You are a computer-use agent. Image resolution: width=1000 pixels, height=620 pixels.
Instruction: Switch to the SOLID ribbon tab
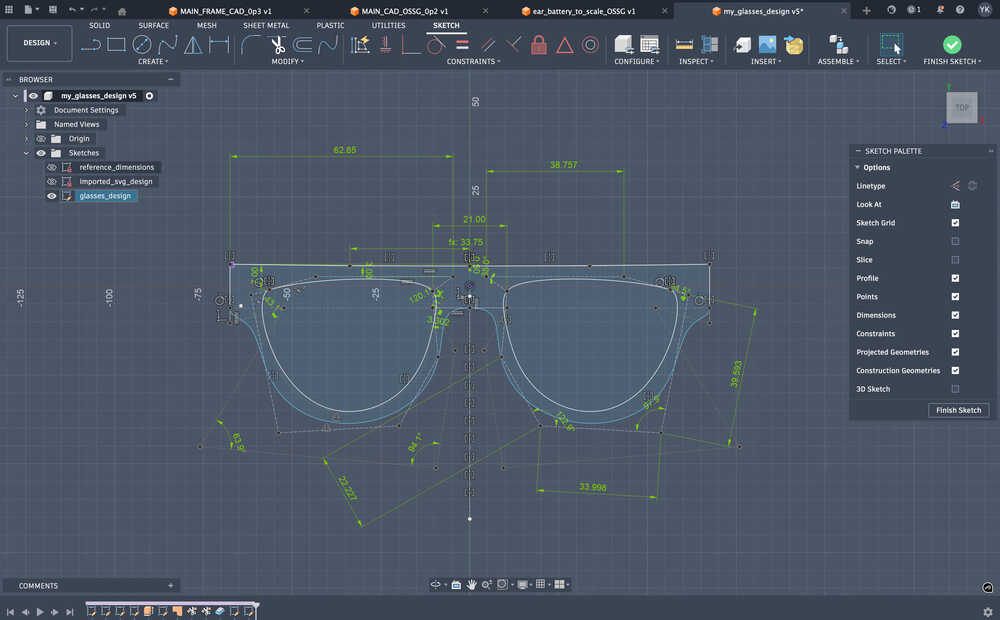pyautogui.click(x=99, y=25)
